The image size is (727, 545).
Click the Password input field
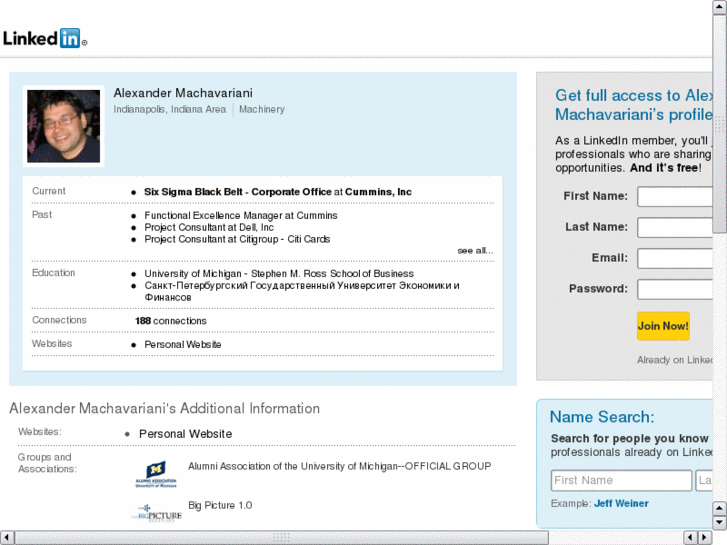coord(675,289)
